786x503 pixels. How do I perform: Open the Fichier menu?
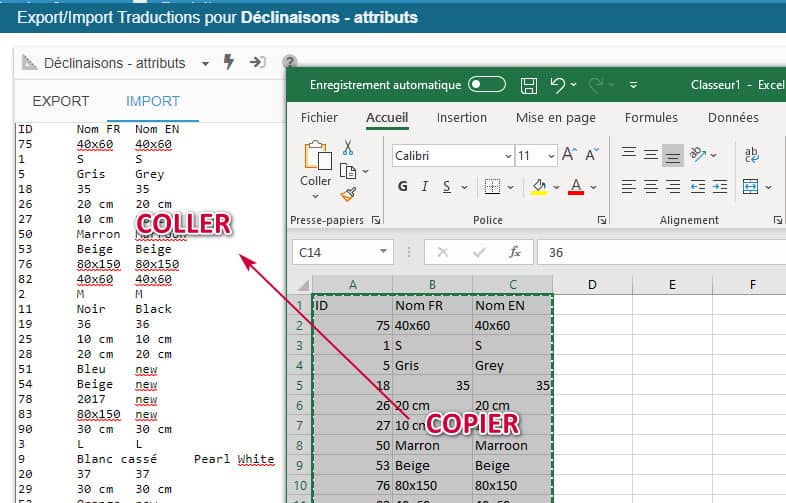click(x=319, y=118)
